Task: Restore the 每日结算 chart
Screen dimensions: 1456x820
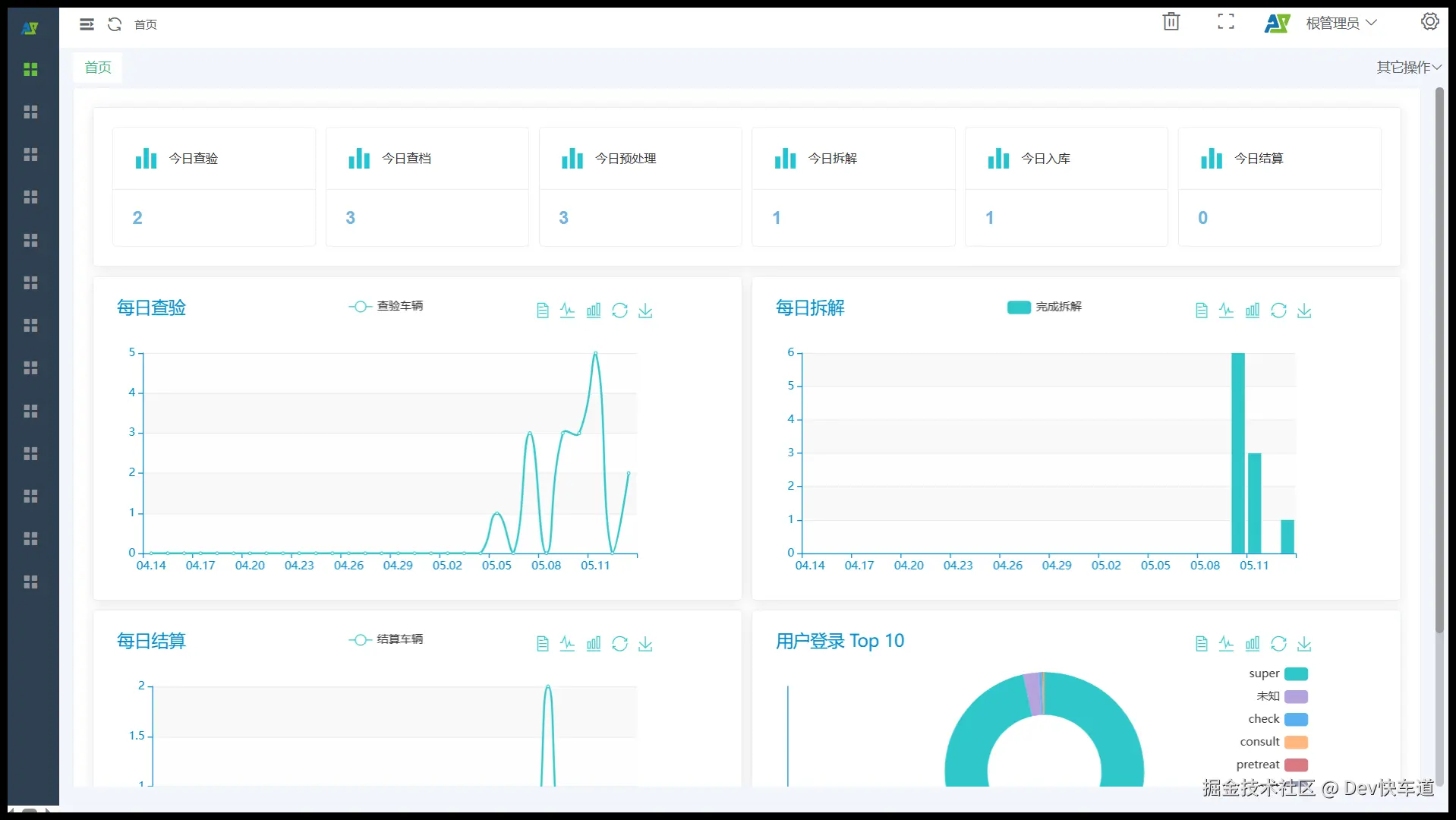Action: (x=620, y=644)
